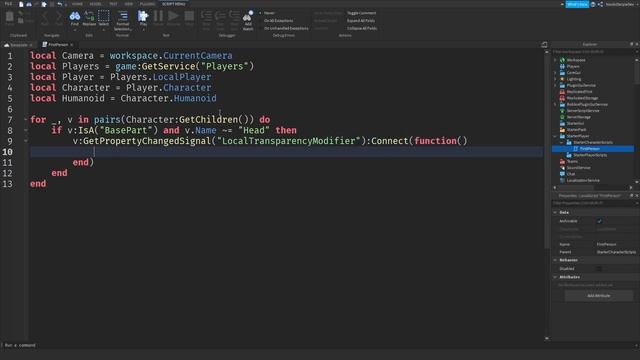
Task: Collapse the Attributes section in Properties
Action: [555, 277]
